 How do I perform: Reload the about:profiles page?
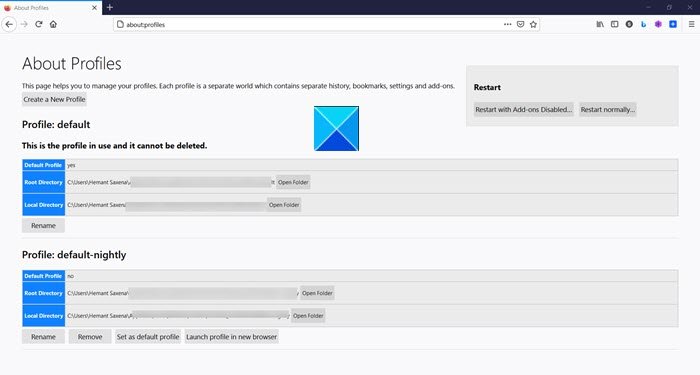point(39,24)
